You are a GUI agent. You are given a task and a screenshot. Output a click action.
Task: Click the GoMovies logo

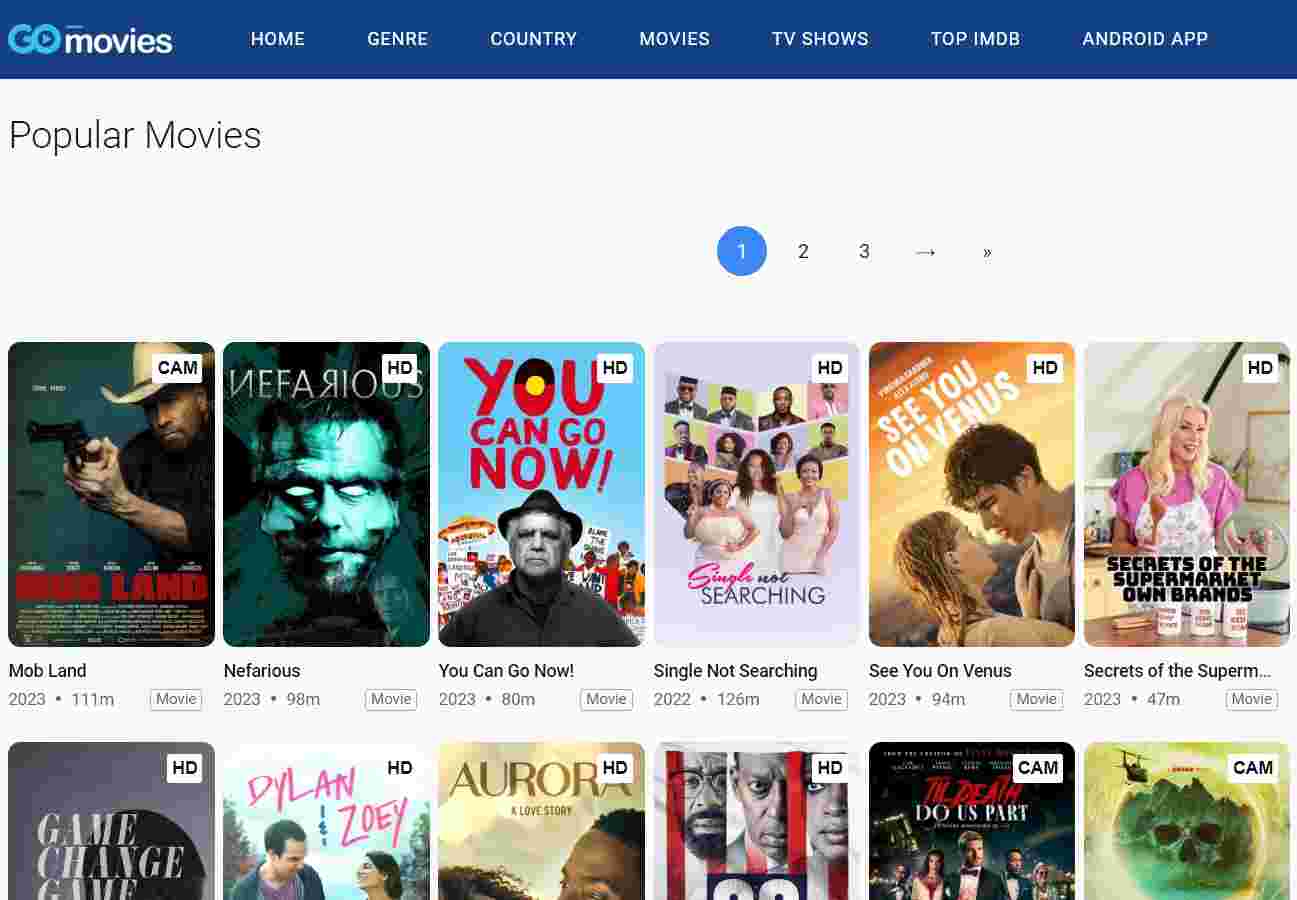(x=90, y=39)
